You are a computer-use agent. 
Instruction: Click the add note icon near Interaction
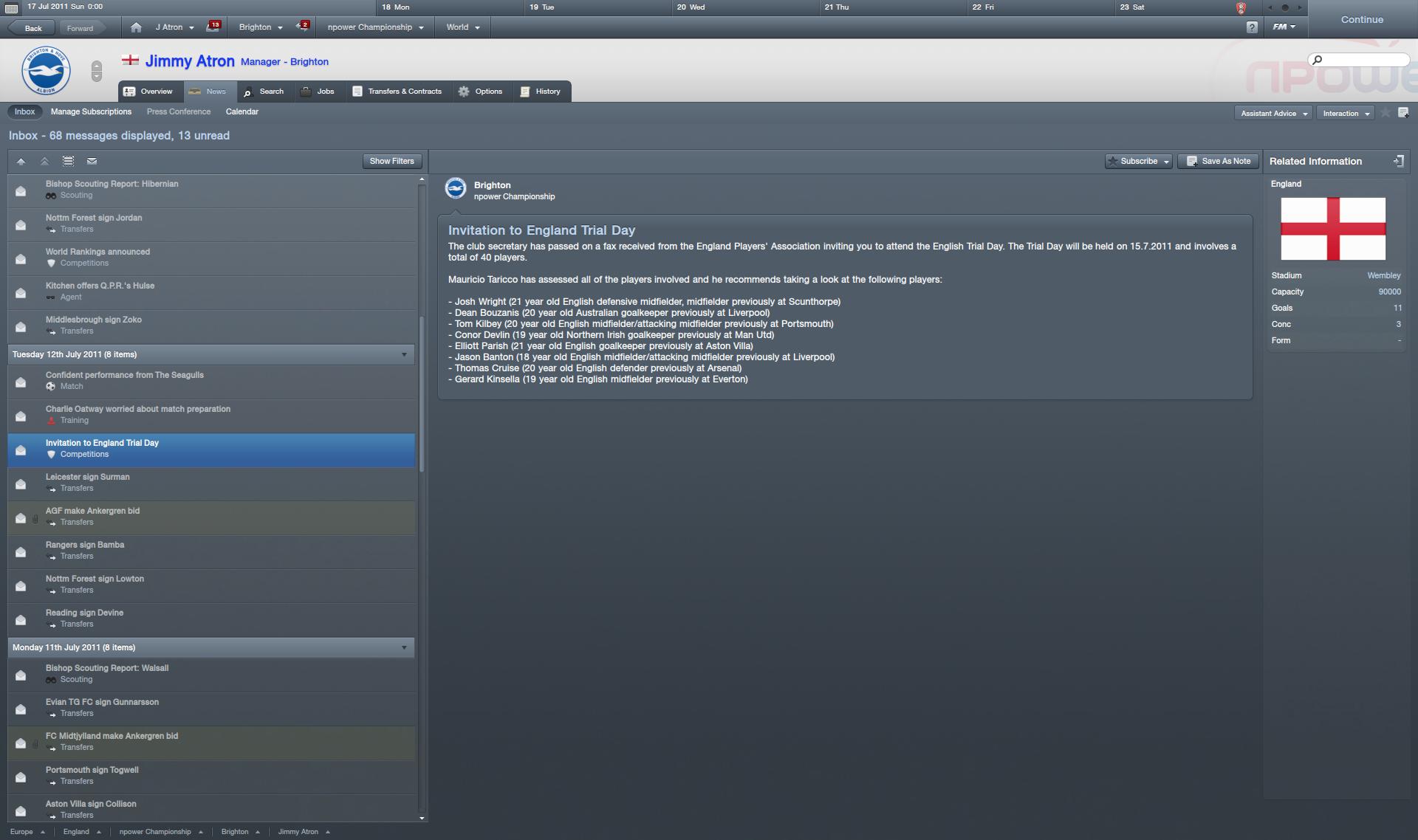click(x=1403, y=113)
